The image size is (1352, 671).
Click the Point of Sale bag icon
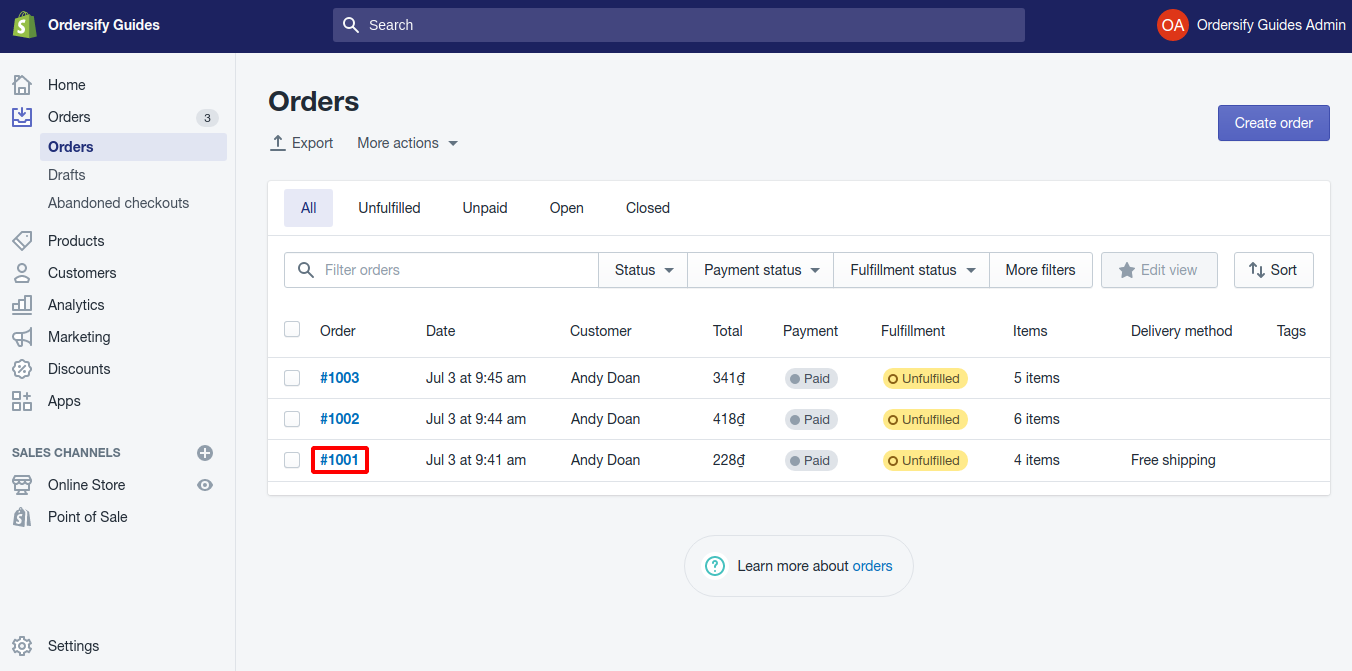point(22,517)
